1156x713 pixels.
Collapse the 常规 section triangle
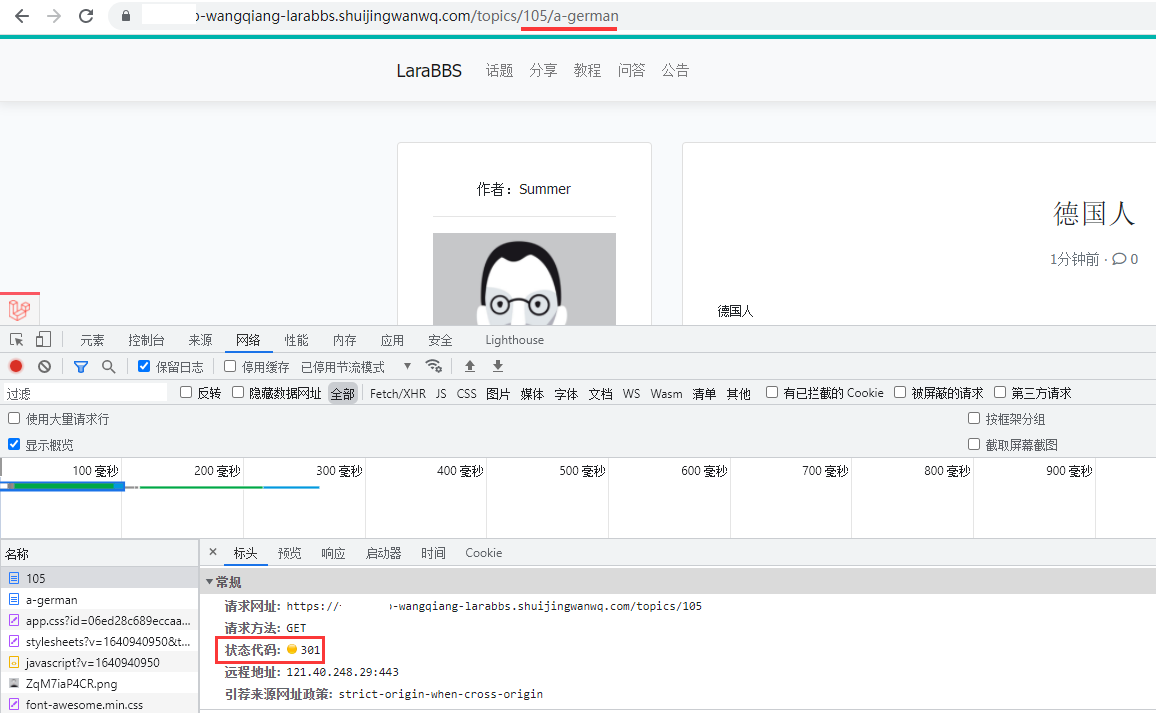(209, 582)
